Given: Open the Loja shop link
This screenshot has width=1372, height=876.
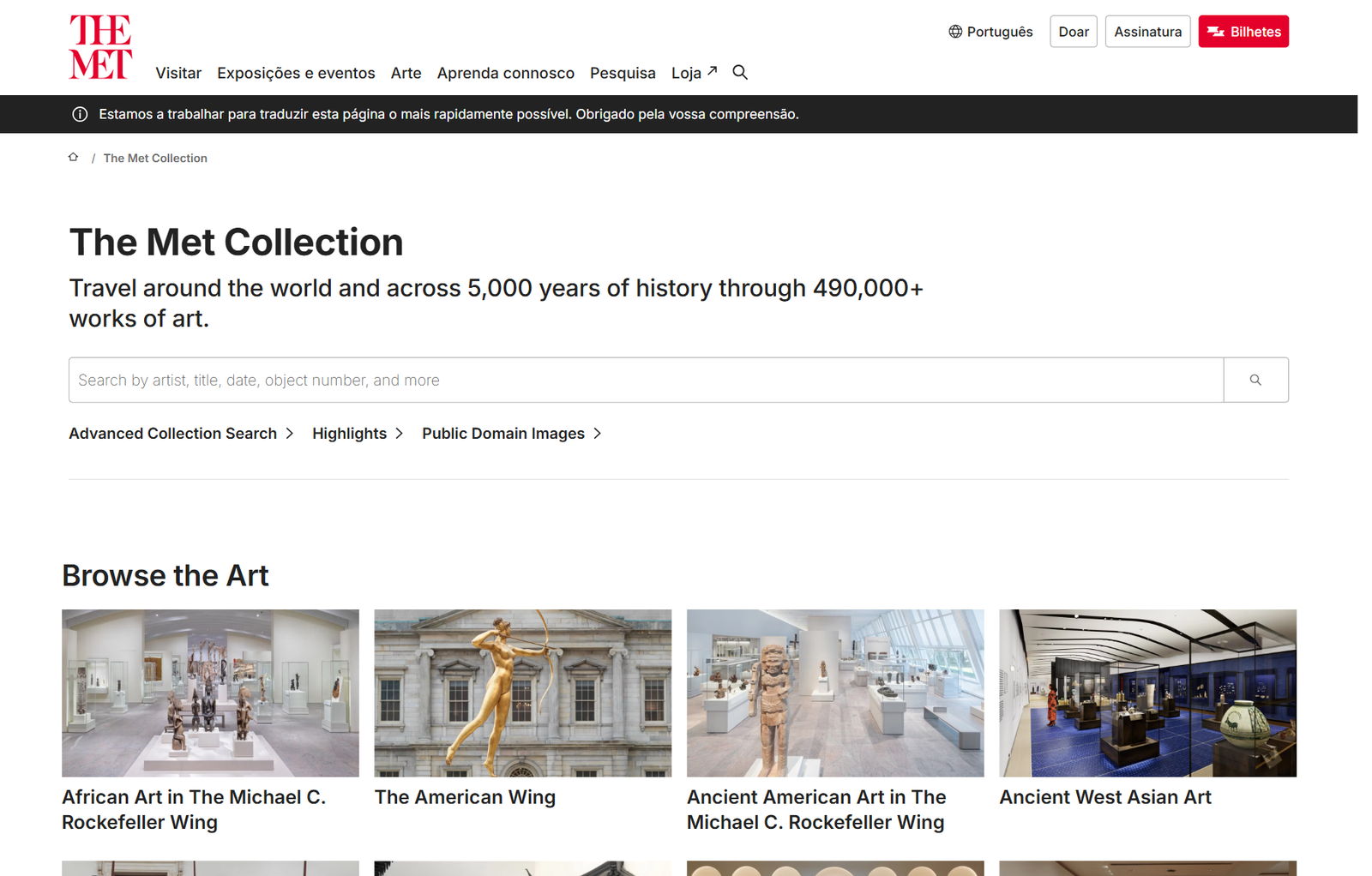Looking at the screenshot, I should tap(694, 74).
